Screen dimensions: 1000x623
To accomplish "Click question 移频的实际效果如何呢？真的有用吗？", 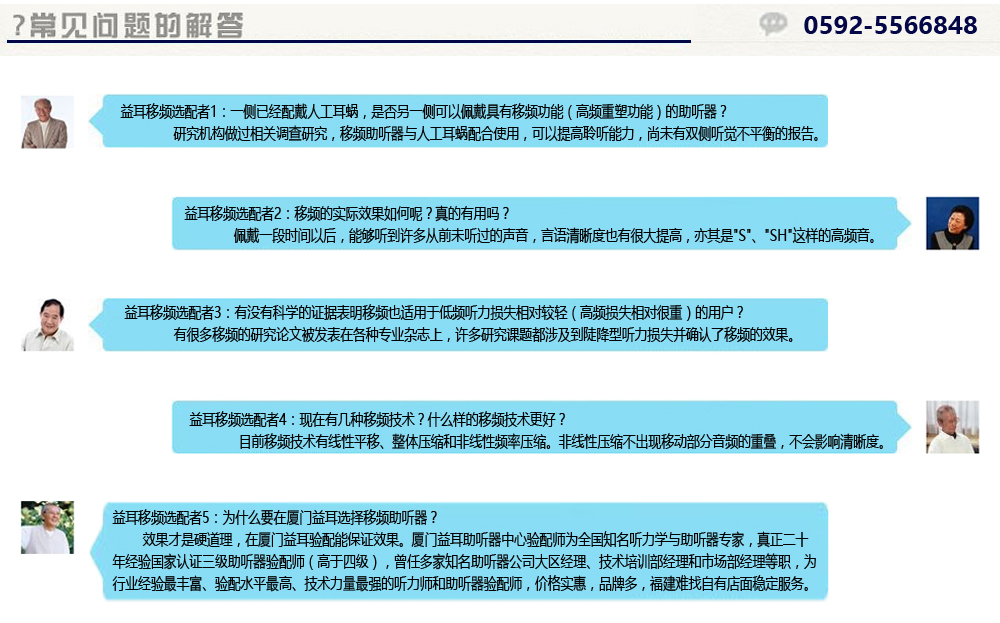I will click(402, 214).
